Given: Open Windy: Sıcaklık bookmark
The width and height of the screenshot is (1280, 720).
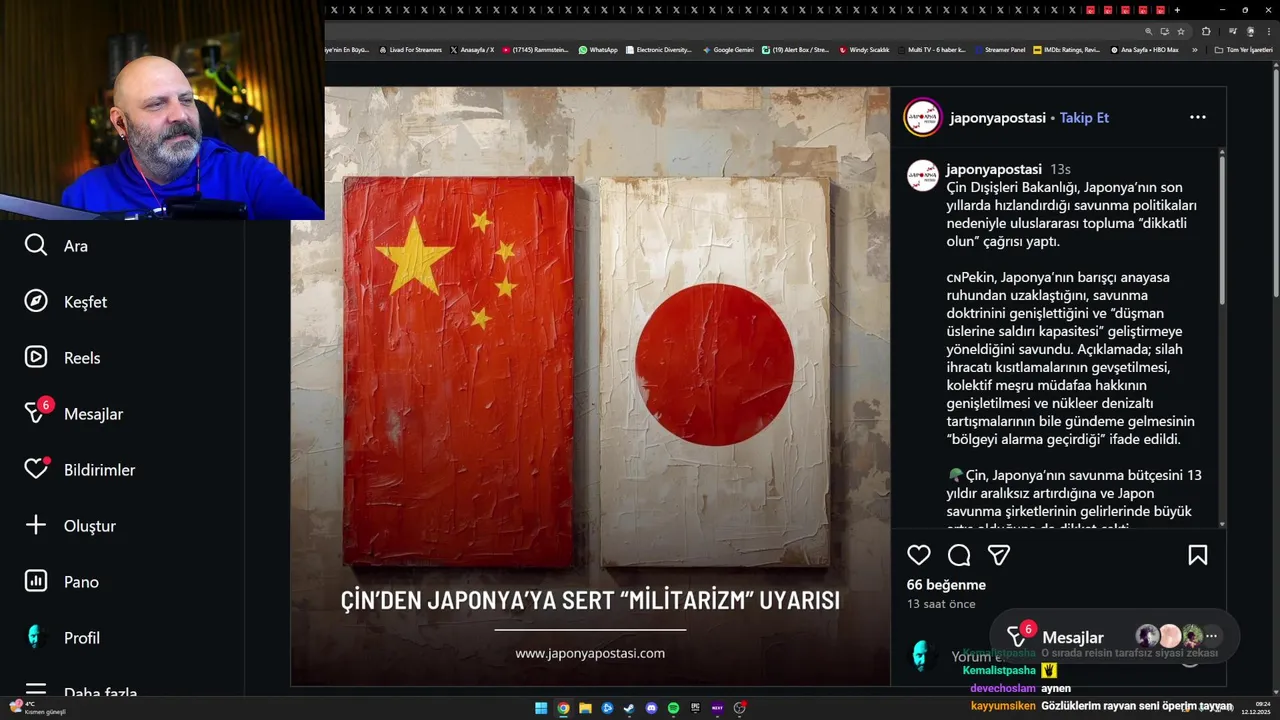Looking at the screenshot, I should pos(864,49).
